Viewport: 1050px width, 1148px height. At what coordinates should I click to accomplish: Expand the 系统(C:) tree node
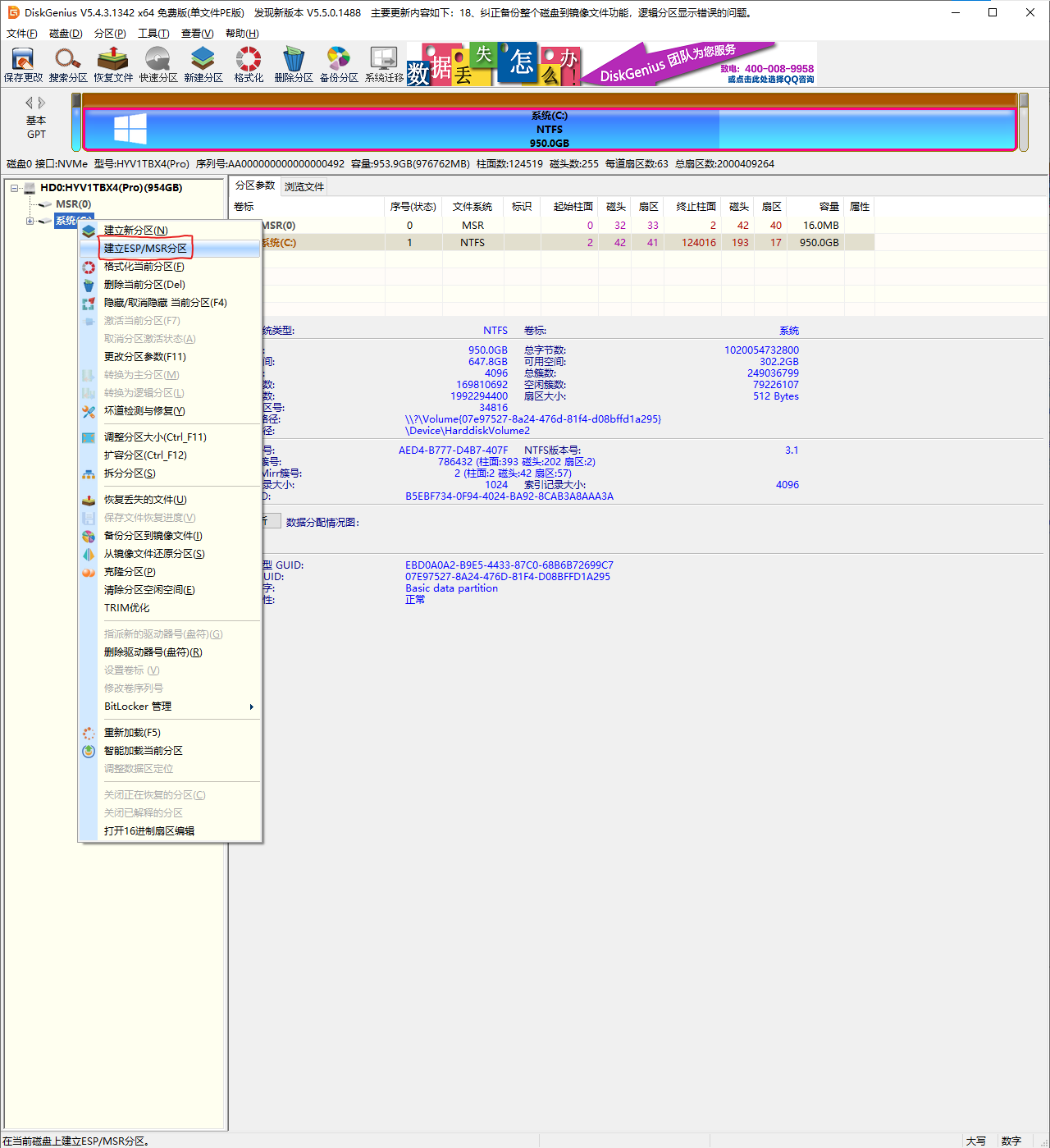[30, 221]
